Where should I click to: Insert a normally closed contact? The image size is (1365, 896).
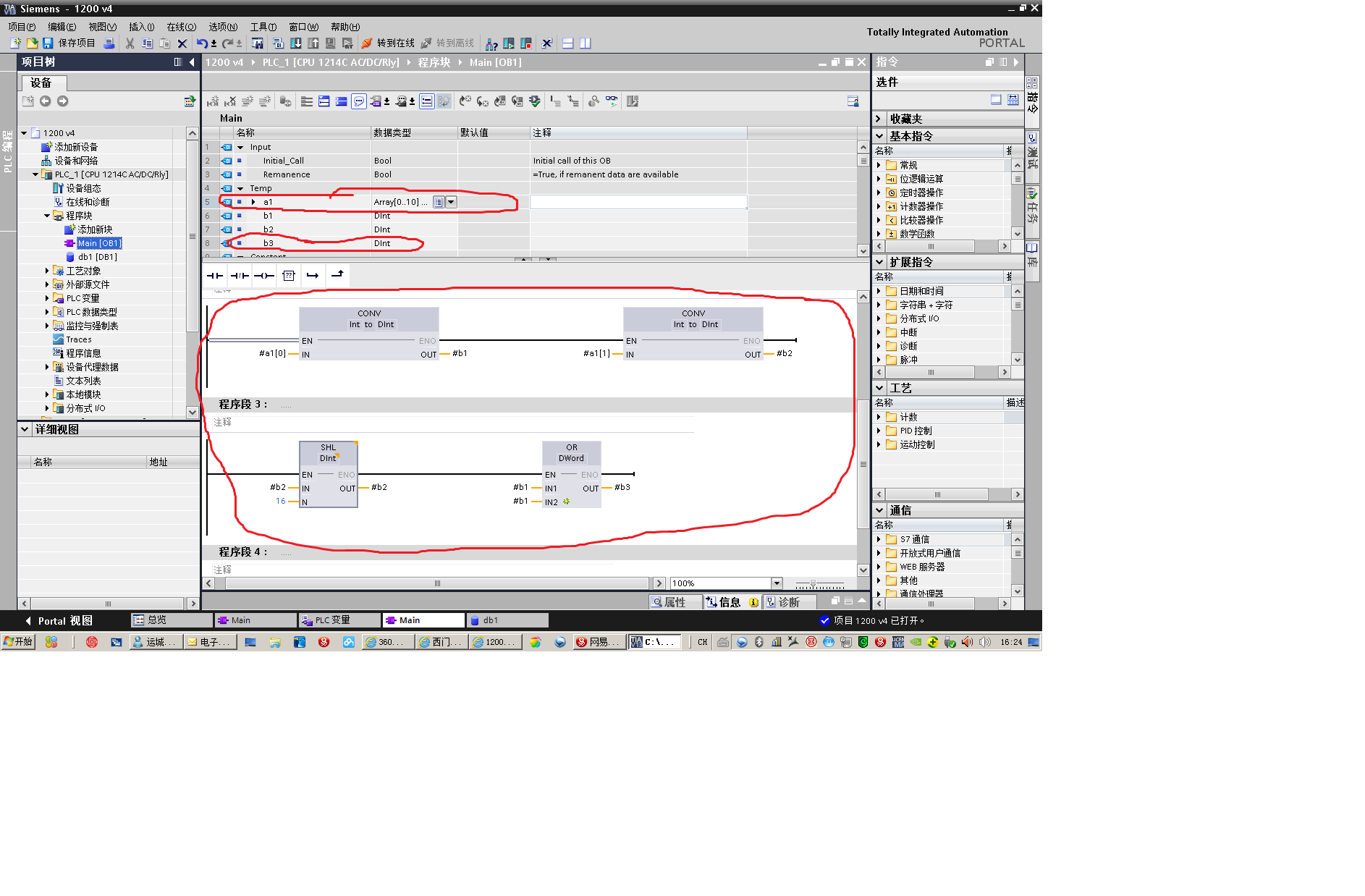pos(240,276)
